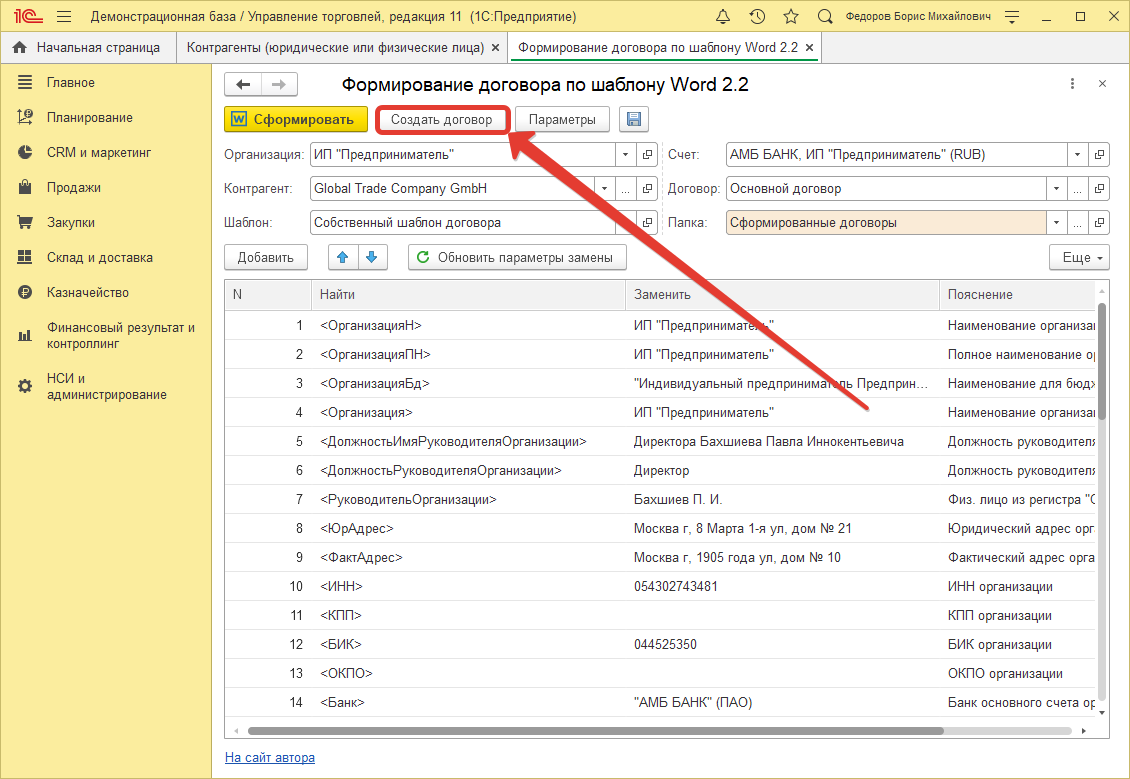Click the save diskette icon
The image size is (1130, 779).
633,120
